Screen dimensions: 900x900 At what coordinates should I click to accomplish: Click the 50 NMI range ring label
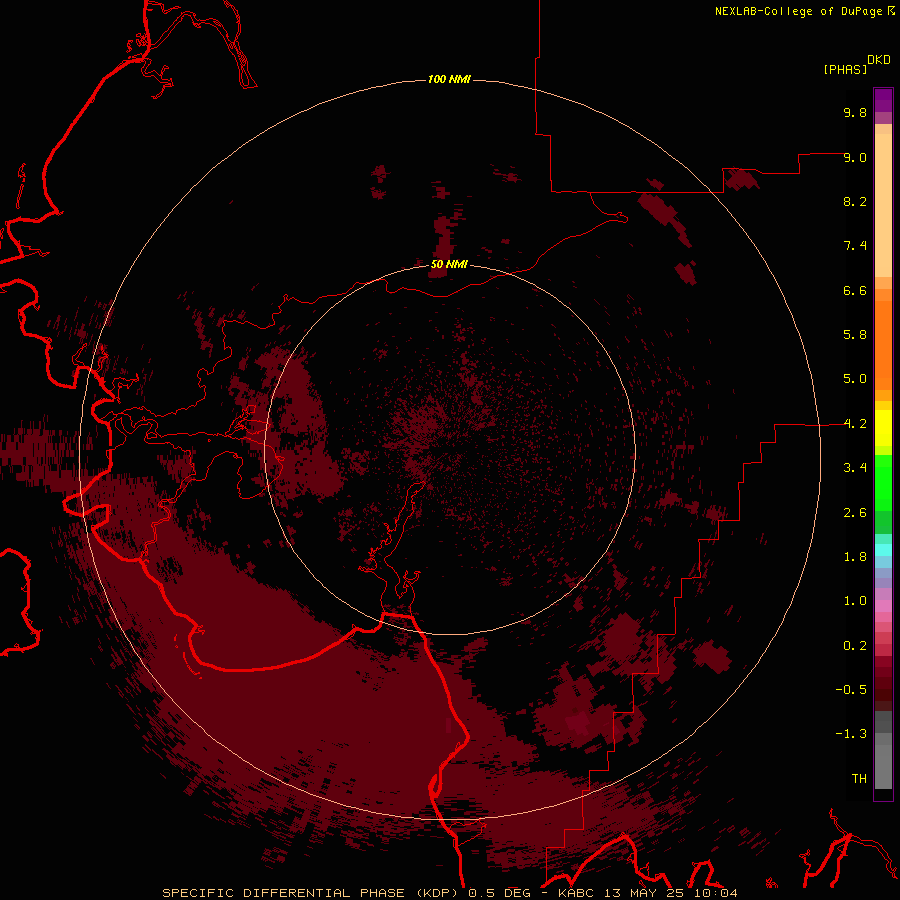[449, 264]
